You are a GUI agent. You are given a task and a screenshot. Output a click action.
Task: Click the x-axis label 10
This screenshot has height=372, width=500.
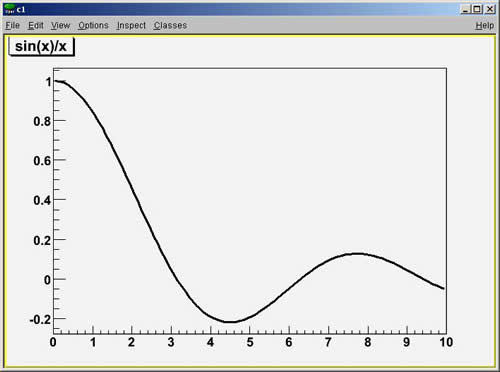[446, 342]
